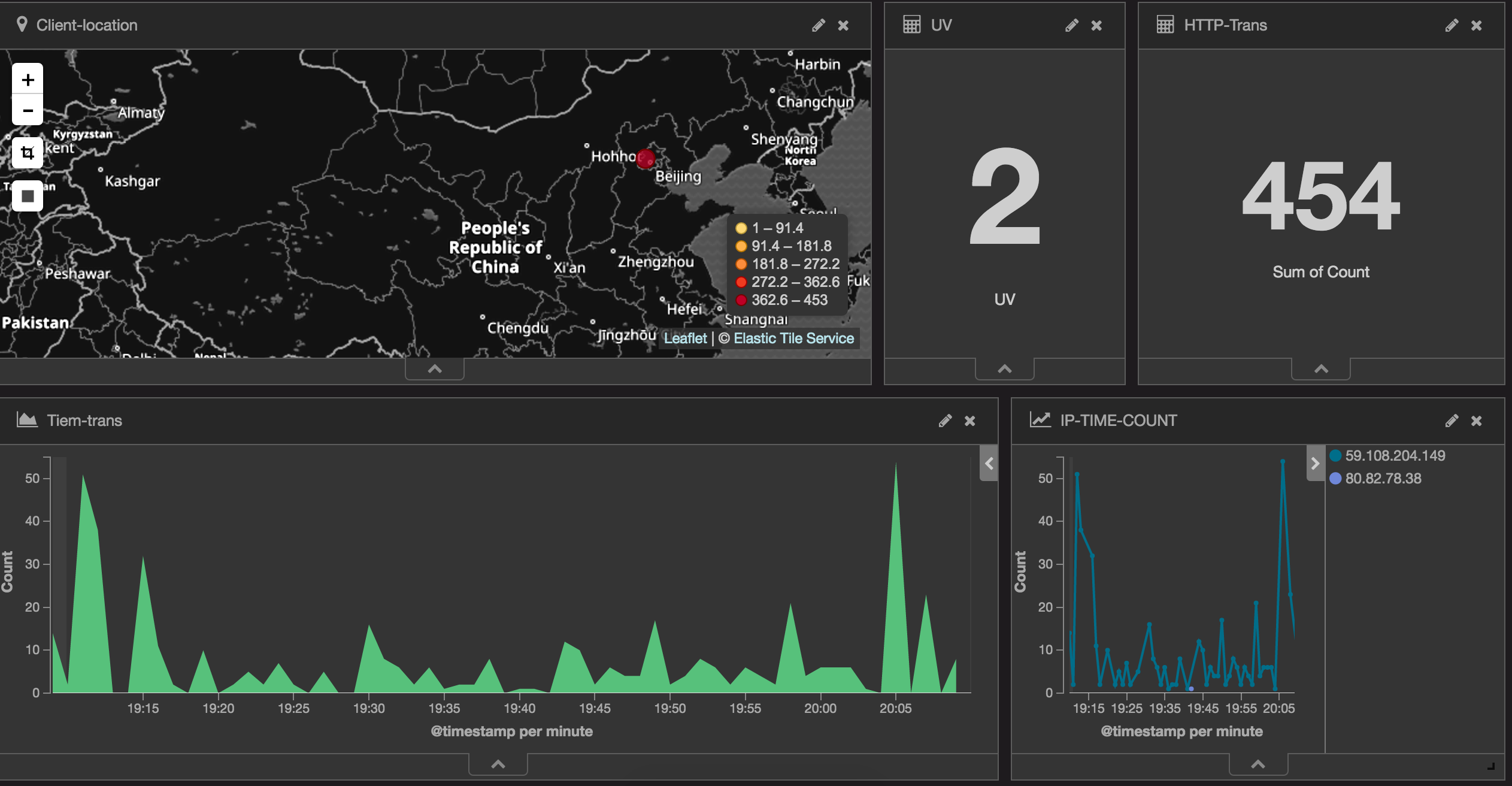1512x786 pixels.
Task: Collapse the Client-location panel using its chevron
Action: pos(434,369)
